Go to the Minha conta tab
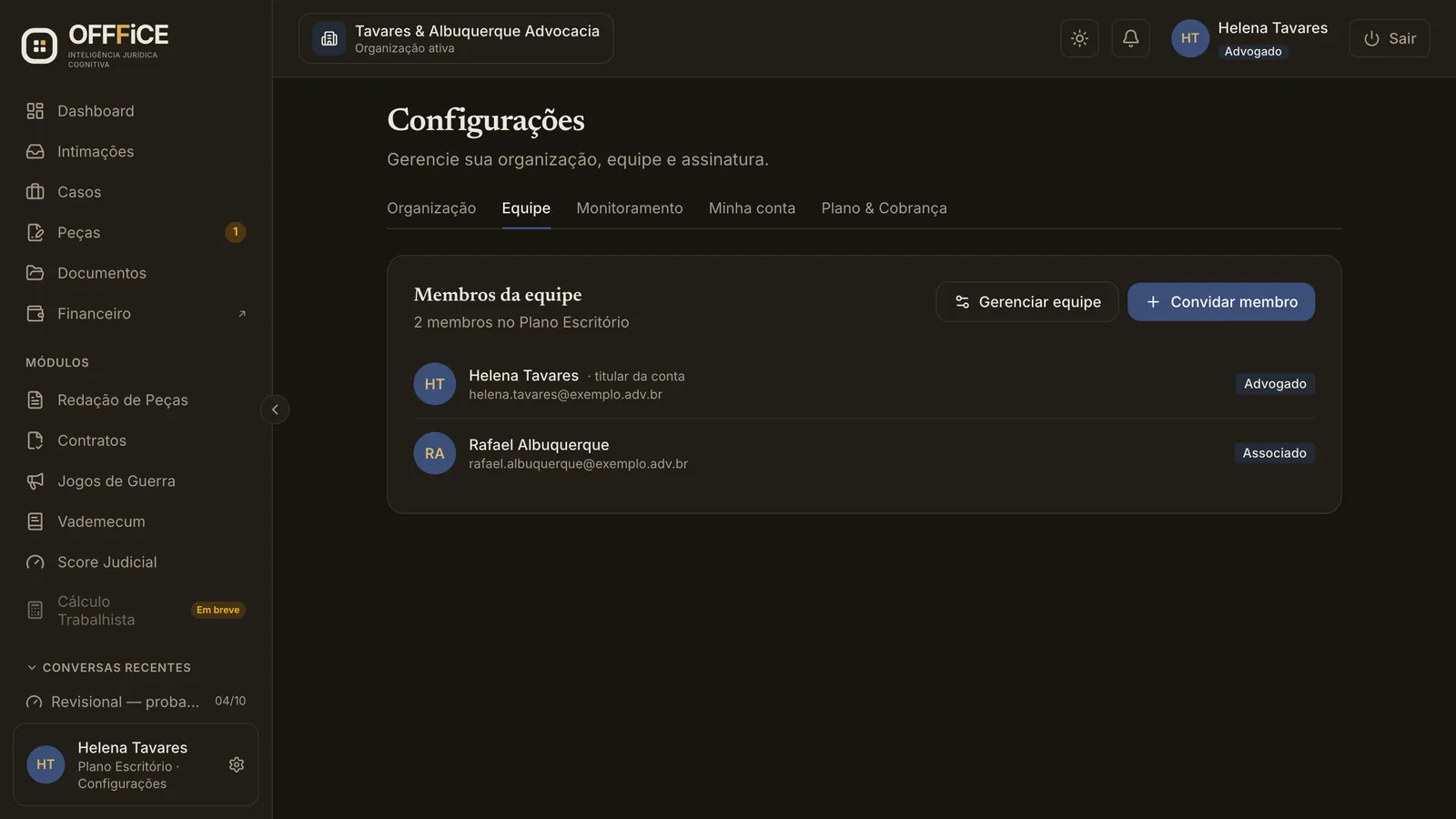1456x819 pixels. point(752,208)
